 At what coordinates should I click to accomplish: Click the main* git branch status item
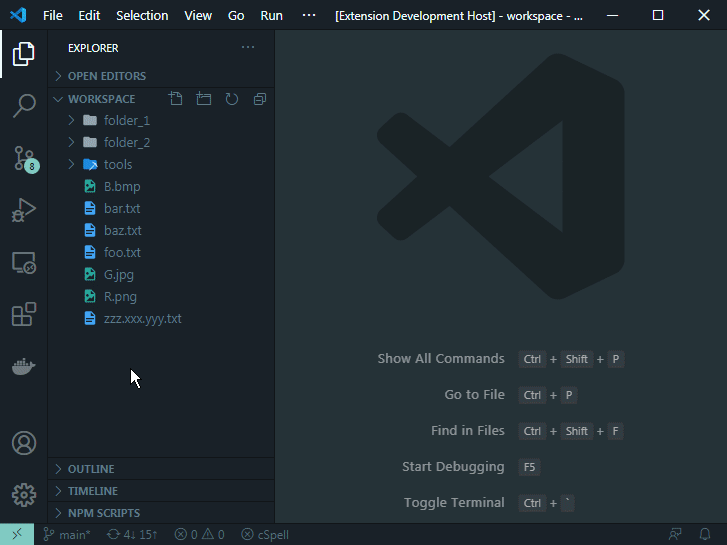(67, 534)
